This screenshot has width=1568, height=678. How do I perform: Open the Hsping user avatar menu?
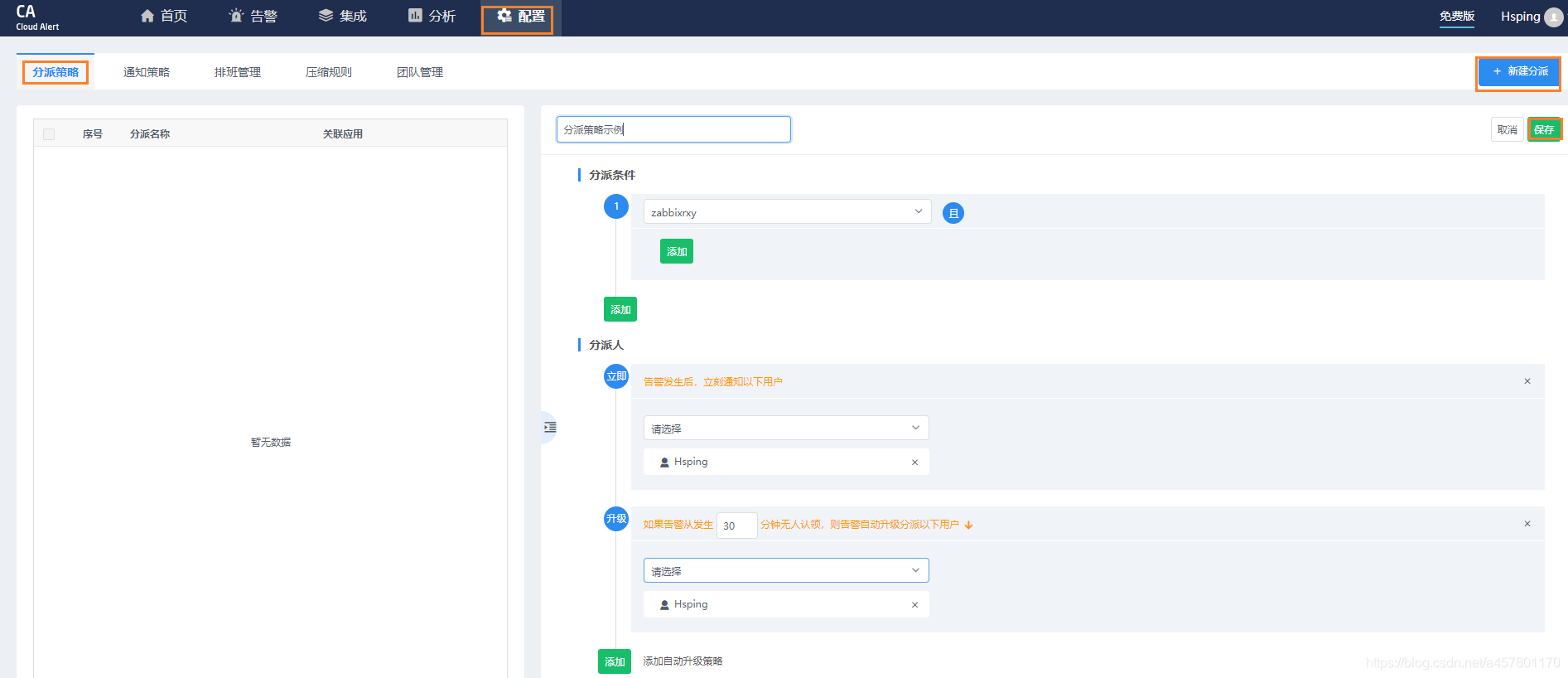pyautogui.click(x=1555, y=17)
